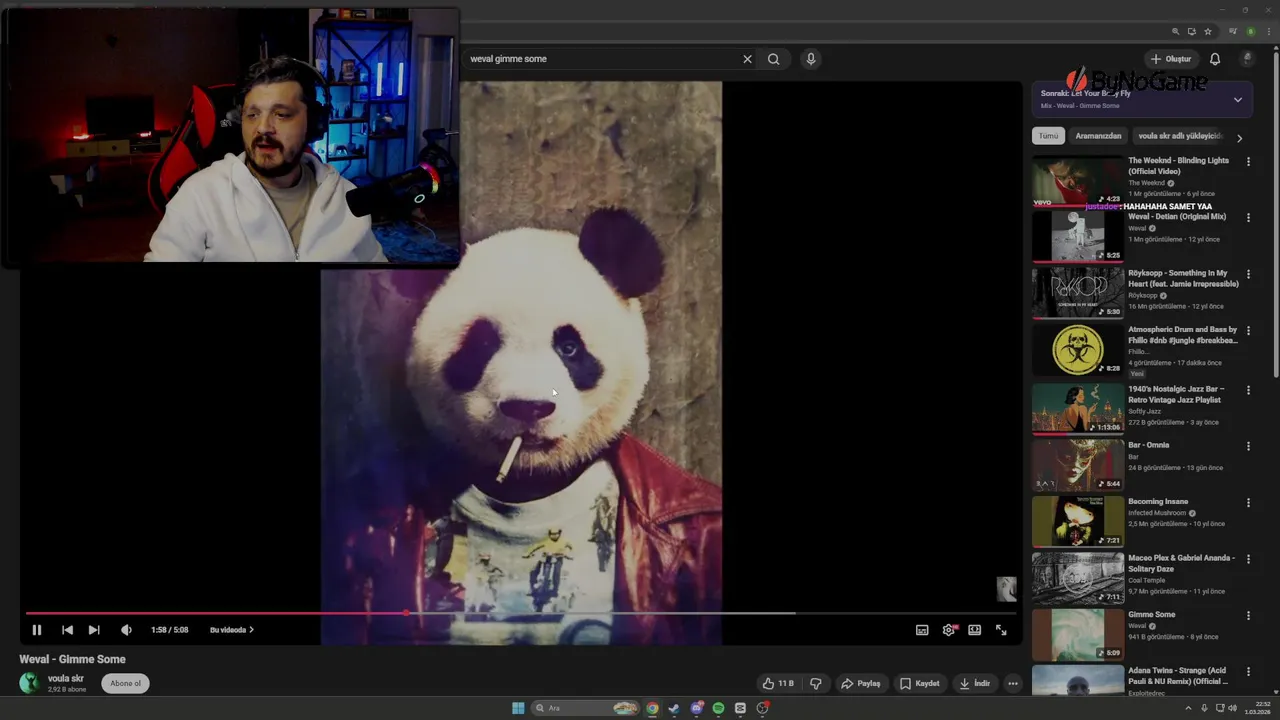The image size is (1280, 720).
Task: Click the taskbar search box 'Ara'
Action: point(585,708)
